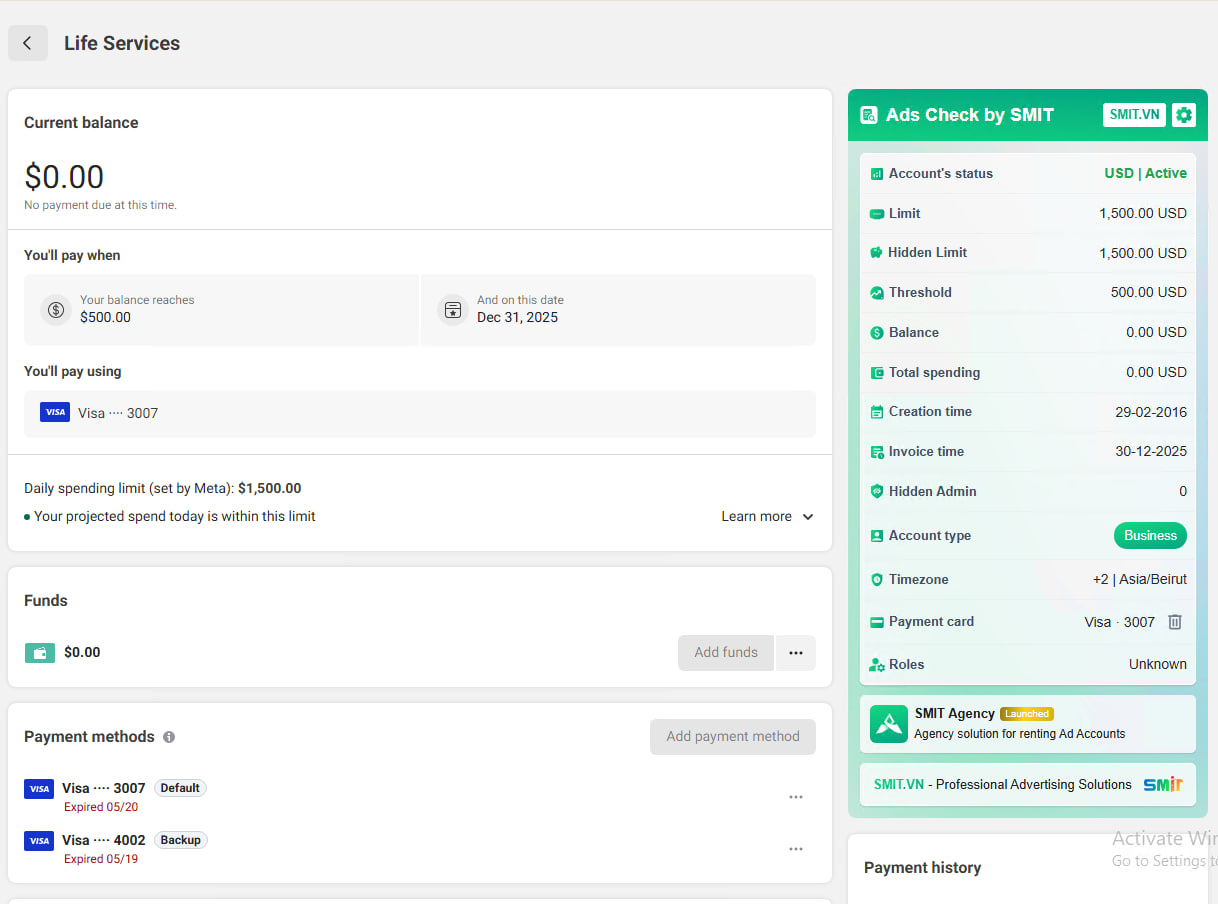Viewport: 1218px width, 904px height.
Task: Click the Payment history heading
Action: 922,868
